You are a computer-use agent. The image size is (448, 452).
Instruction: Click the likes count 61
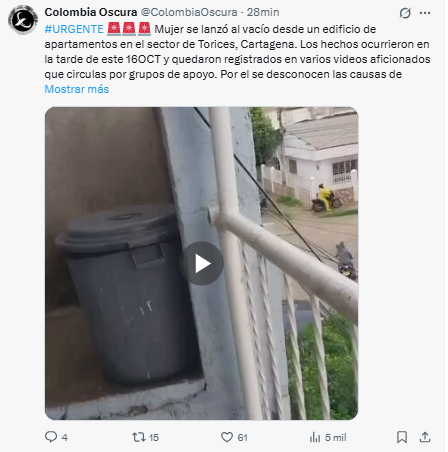point(242,437)
